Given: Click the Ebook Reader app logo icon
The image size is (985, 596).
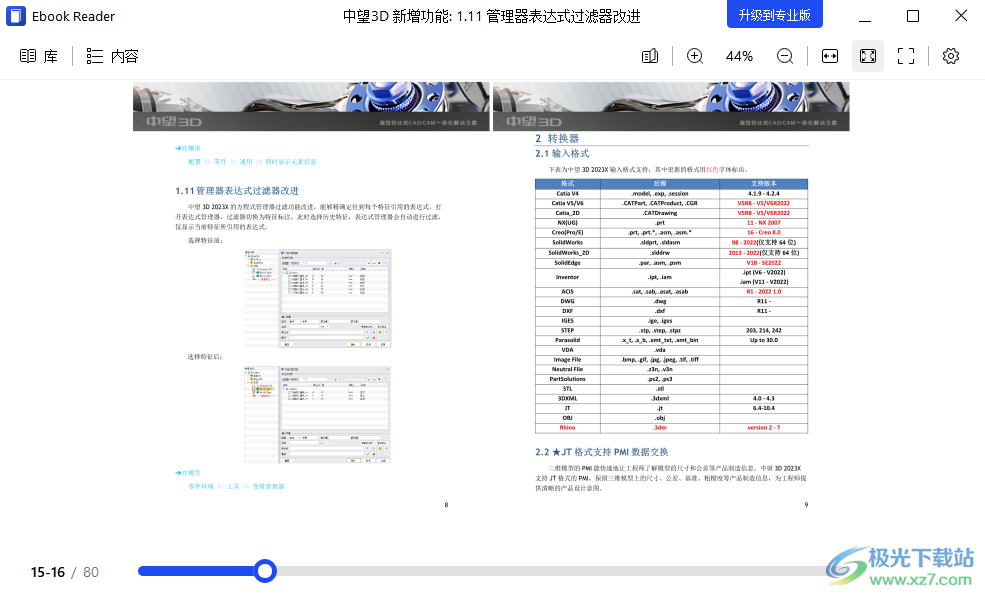Looking at the screenshot, I should 16,16.
